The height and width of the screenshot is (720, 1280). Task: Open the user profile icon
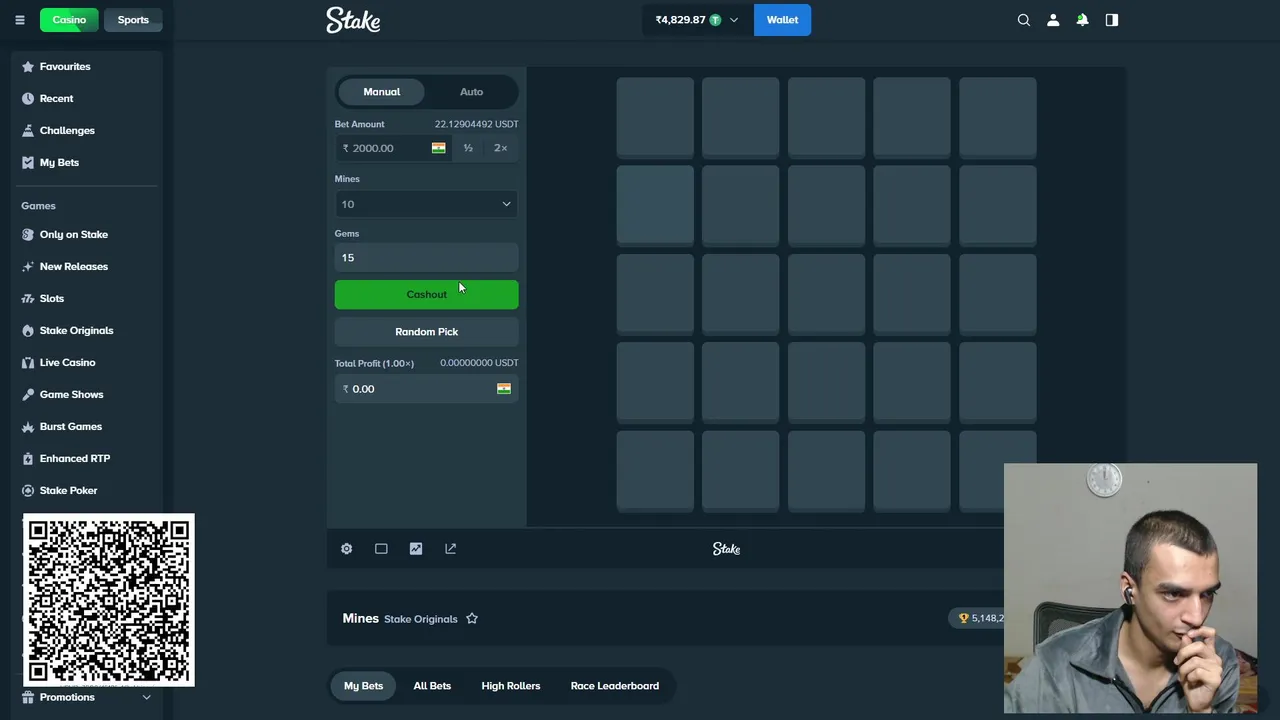click(x=1053, y=20)
